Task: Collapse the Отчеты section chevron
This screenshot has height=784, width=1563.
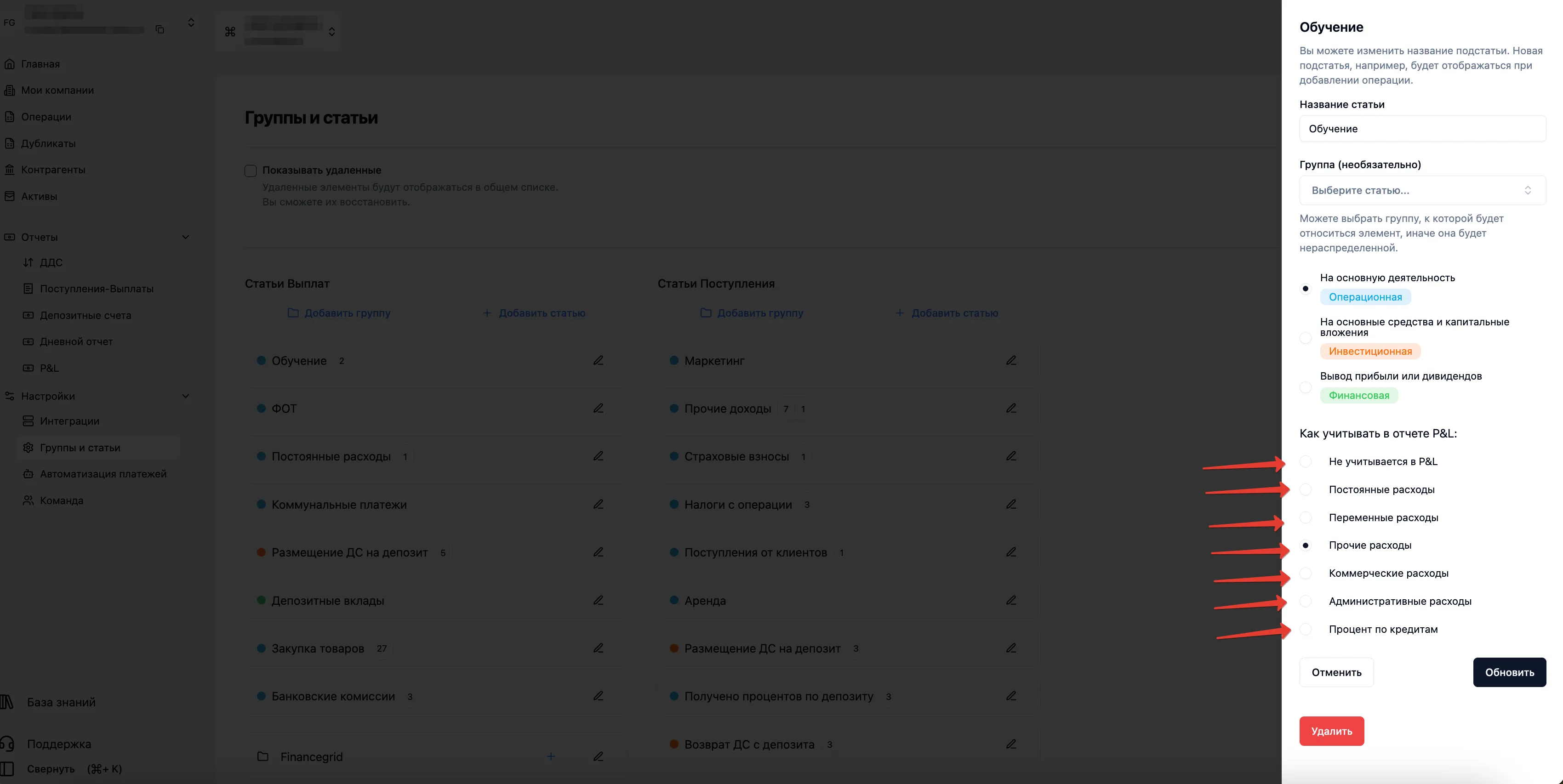Action: 186,237
